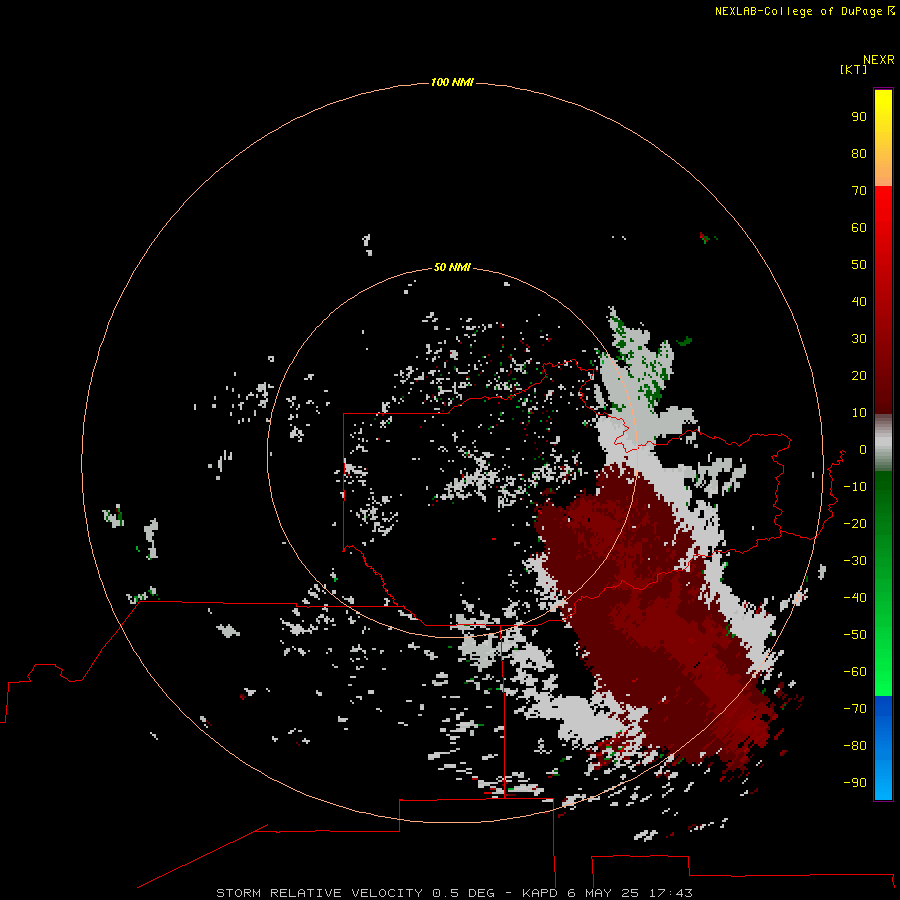Click the 70 value on the velocity scale
Viewport: 900px width, 900px height.
[x=859, y=191]
